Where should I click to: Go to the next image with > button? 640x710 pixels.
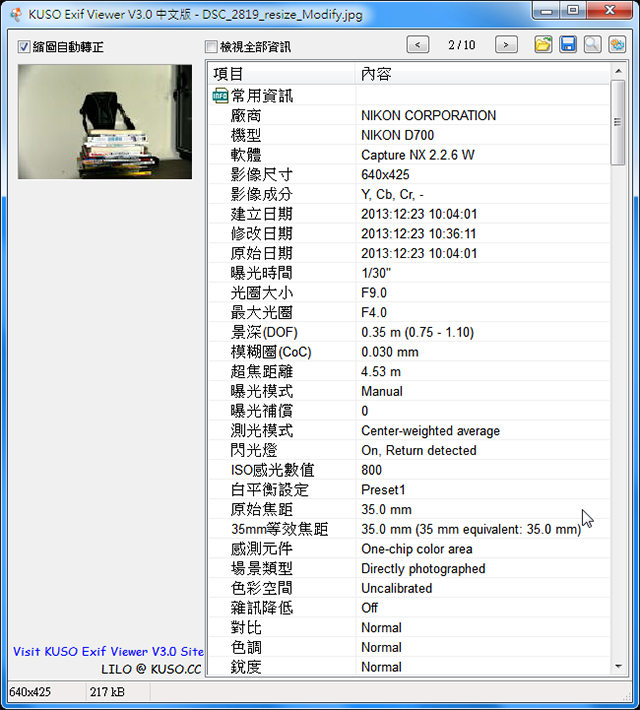(x=506, y=45)
